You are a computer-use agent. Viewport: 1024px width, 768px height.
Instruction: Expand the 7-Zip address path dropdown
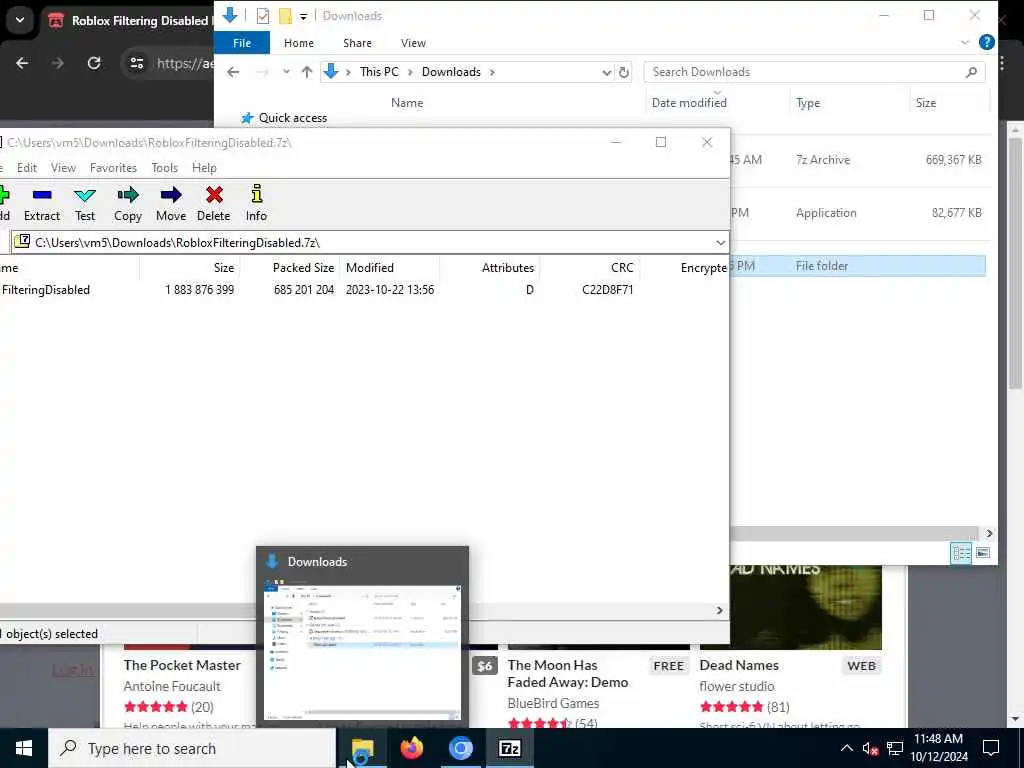pyautogui.click(x=720, y=243)
